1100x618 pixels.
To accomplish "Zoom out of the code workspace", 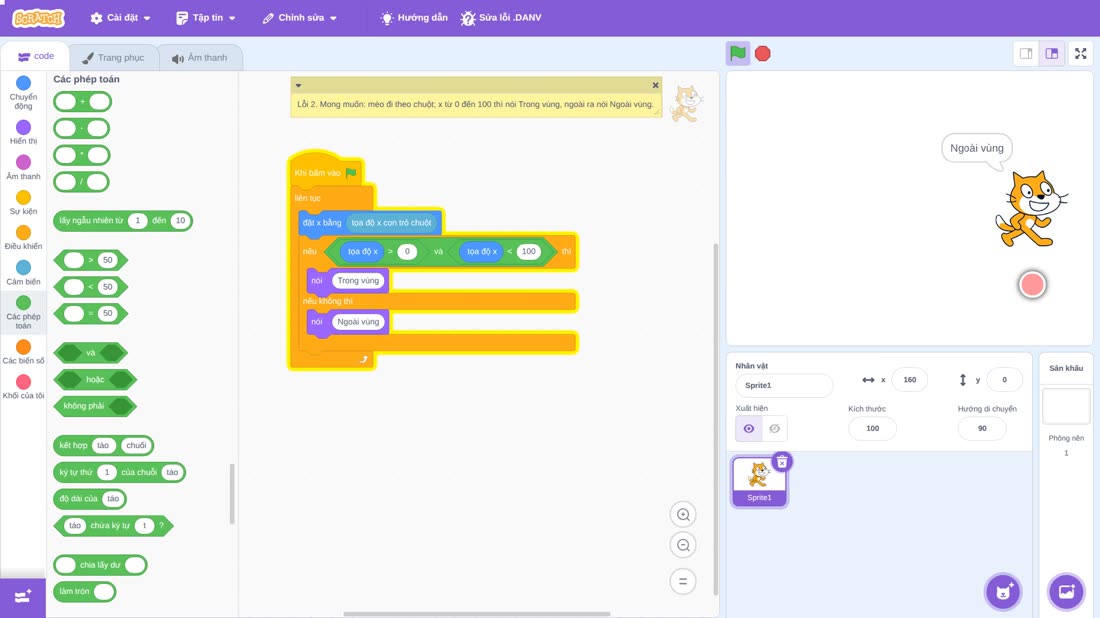I will 683,545.
